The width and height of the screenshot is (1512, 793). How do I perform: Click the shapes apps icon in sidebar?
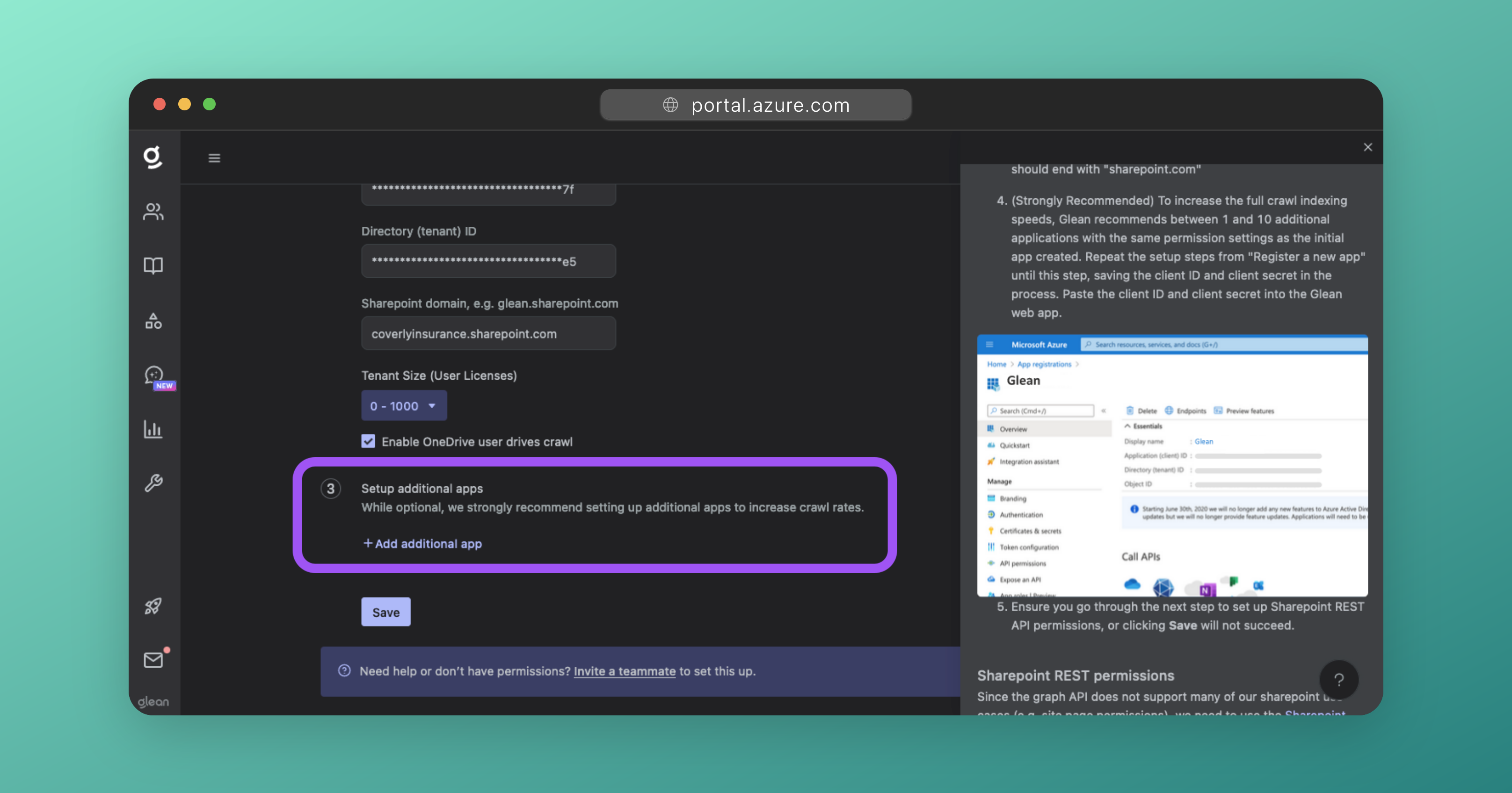click(x=153, y=321)
